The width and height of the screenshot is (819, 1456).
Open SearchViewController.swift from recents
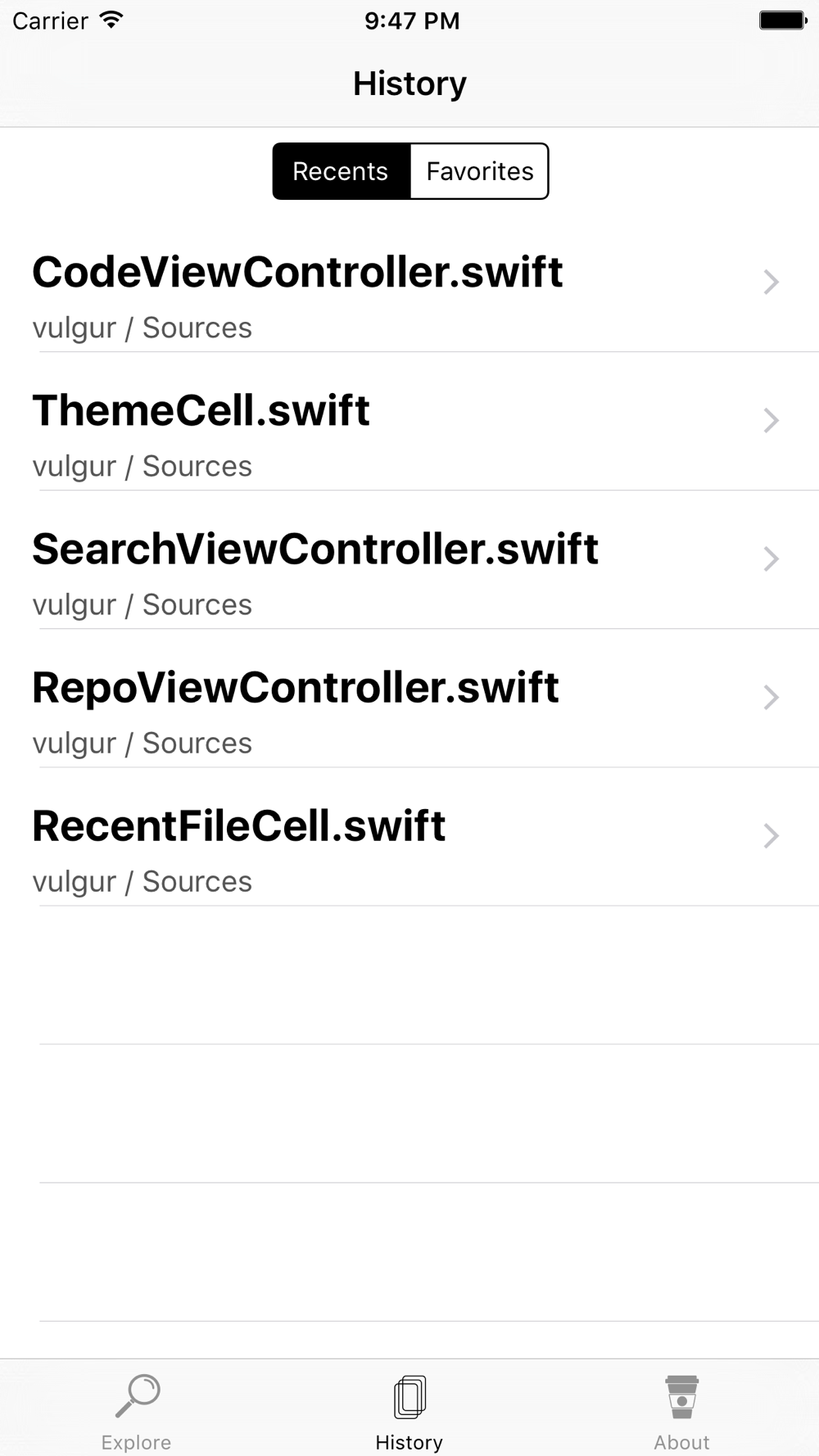(x=315, y=549)
